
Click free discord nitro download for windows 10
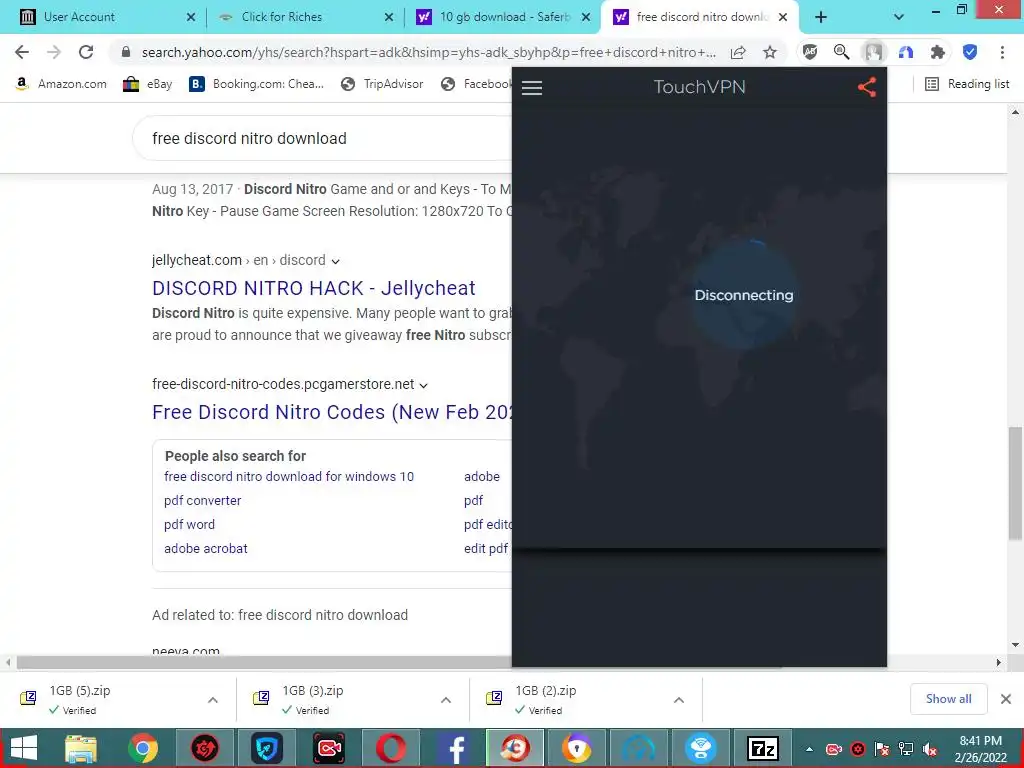(289, 477)
